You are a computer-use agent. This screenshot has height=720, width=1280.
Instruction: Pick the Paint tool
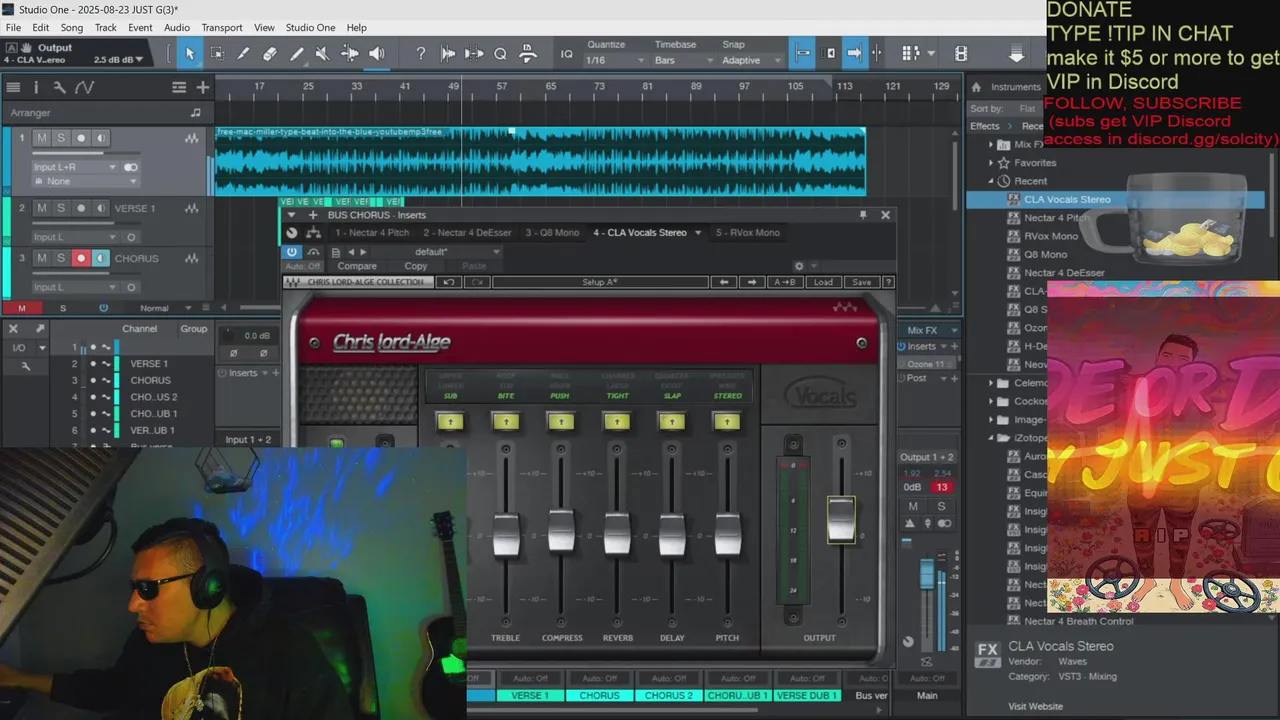(296, 54)
